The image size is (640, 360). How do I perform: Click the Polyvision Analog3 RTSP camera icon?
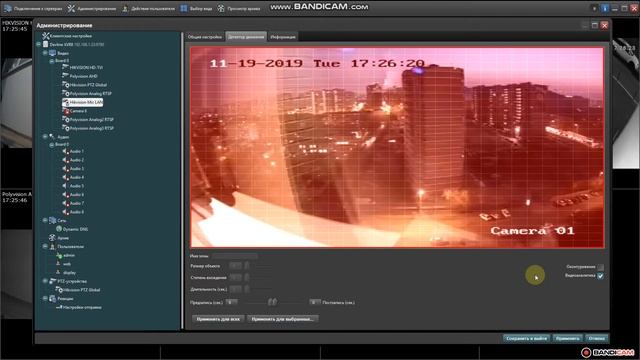[x=65, y=128]
